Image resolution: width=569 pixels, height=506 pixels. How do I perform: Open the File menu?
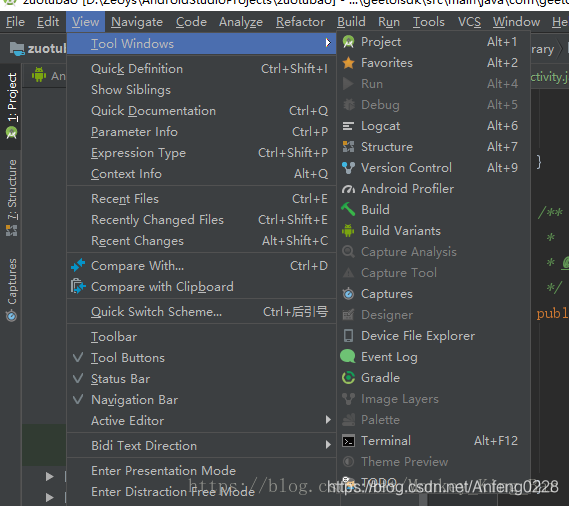point(15,22)
